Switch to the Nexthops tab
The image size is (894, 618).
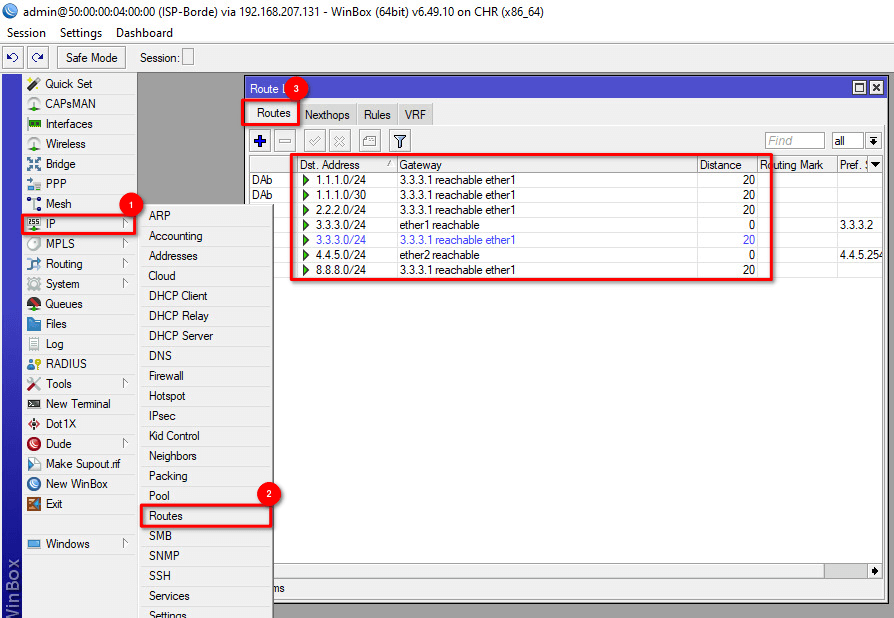tap(327, 114)
